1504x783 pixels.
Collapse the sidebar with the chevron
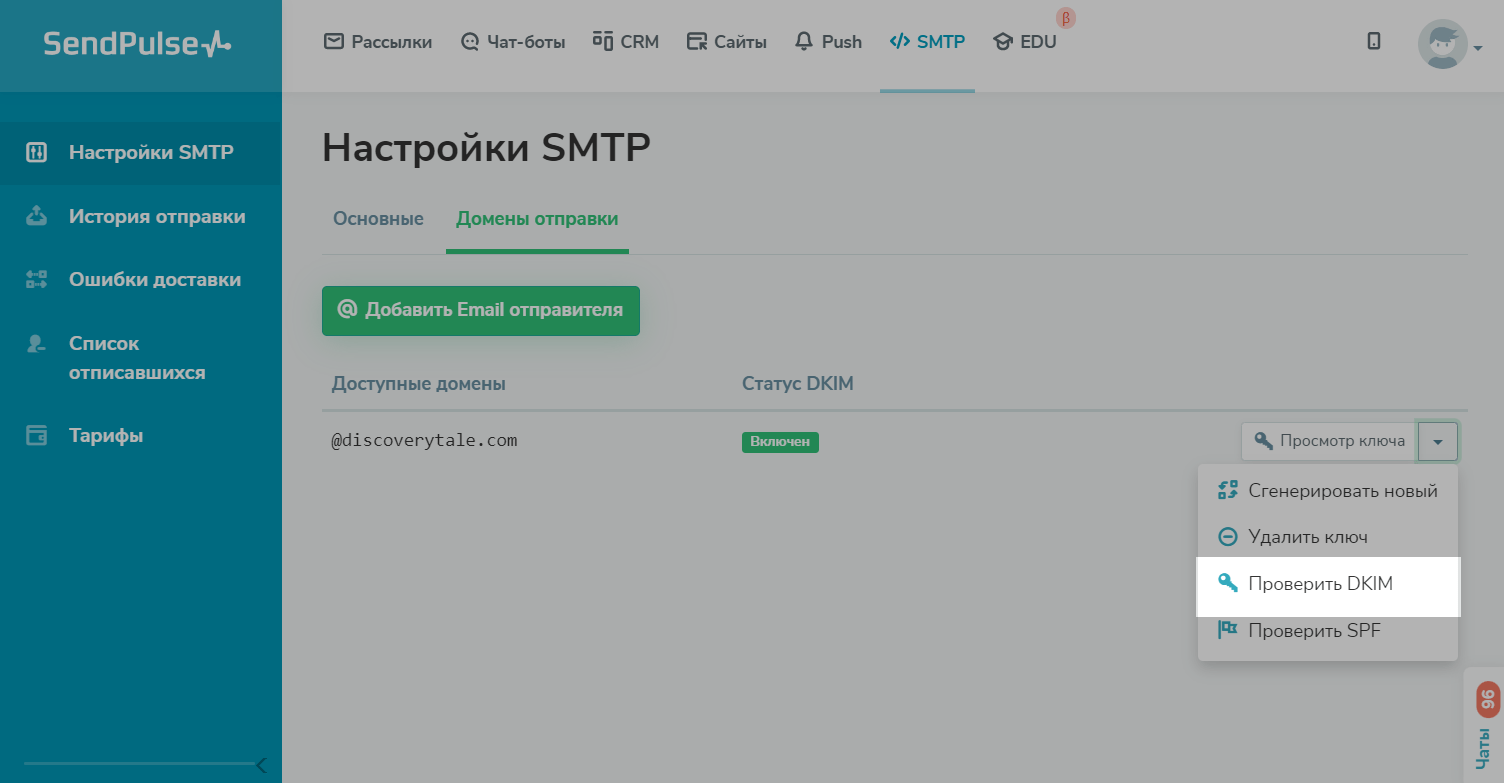coord(261,765)
